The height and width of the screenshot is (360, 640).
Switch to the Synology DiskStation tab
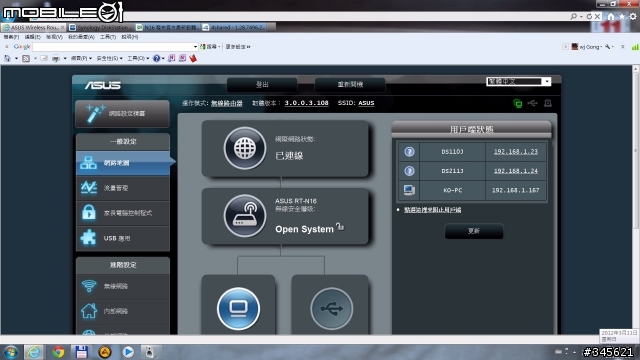pyautogui.click(x=100, y=27)
